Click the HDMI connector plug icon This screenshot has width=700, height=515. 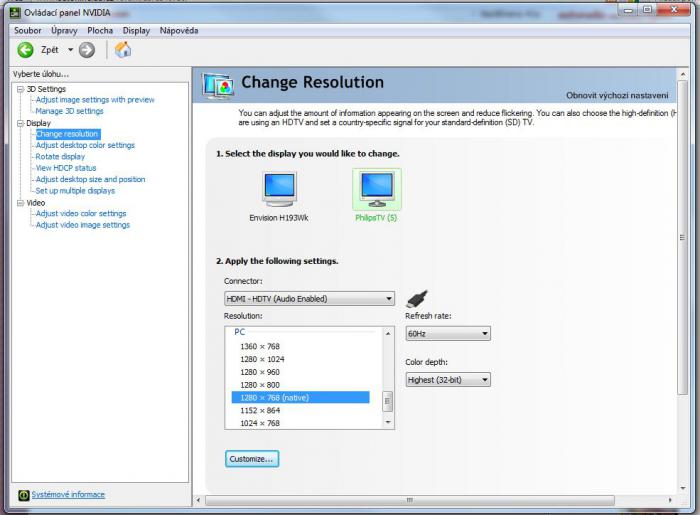[x=417, y=298]
